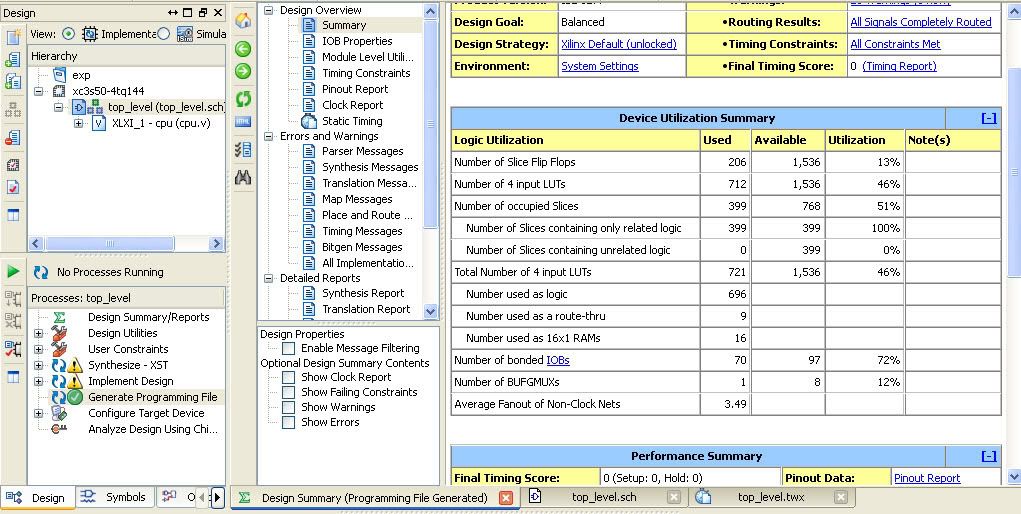Tick the Show Warnings checkbox
This screenshot has width=1021, height=514.
coord(289,408)
